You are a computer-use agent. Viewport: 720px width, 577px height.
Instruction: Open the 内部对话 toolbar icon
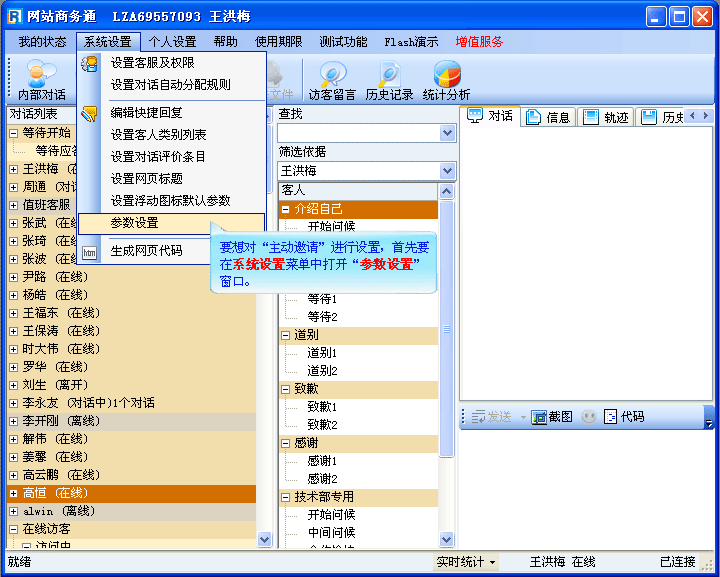(41, 80)
